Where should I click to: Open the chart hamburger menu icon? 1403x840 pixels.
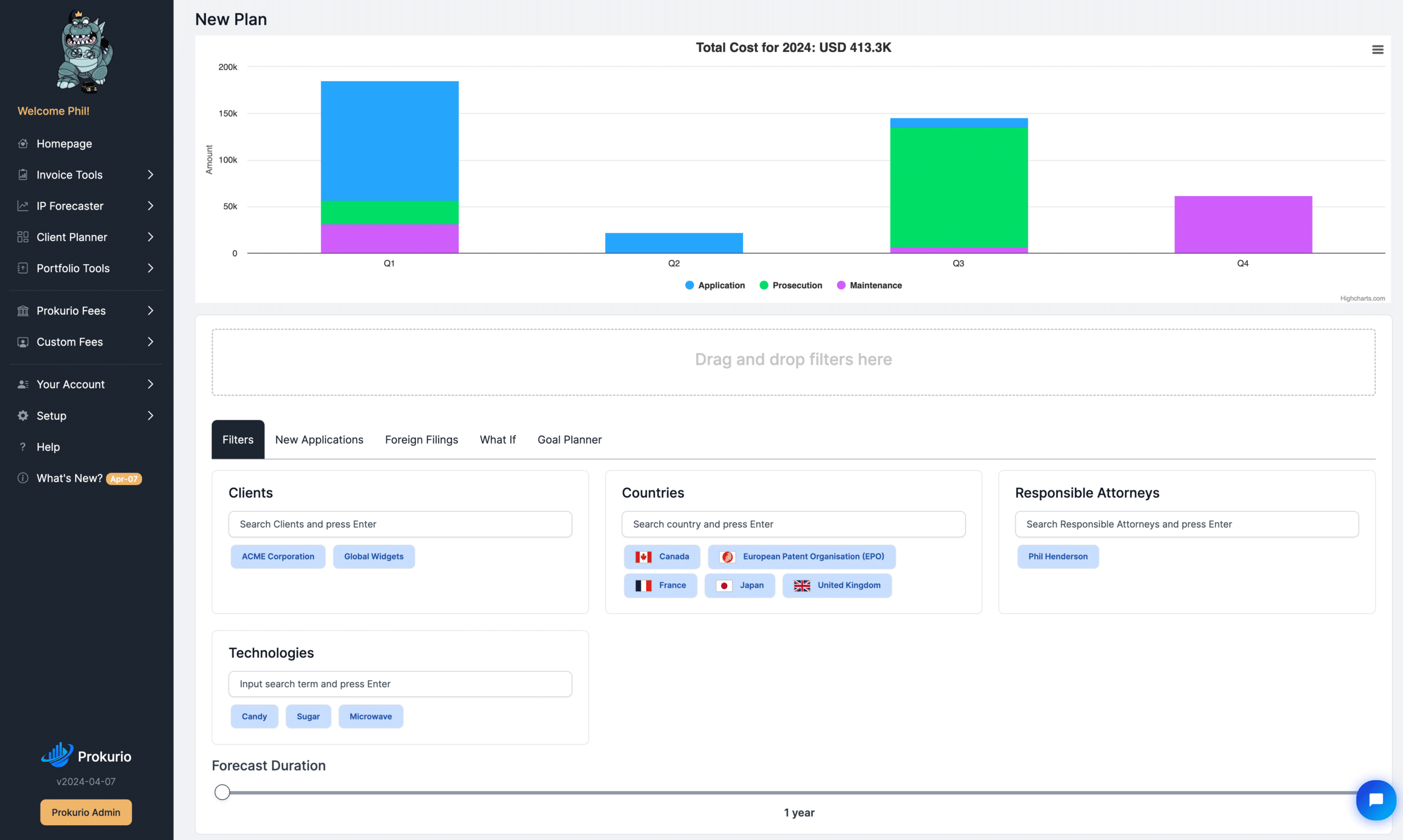point(1378,50)
